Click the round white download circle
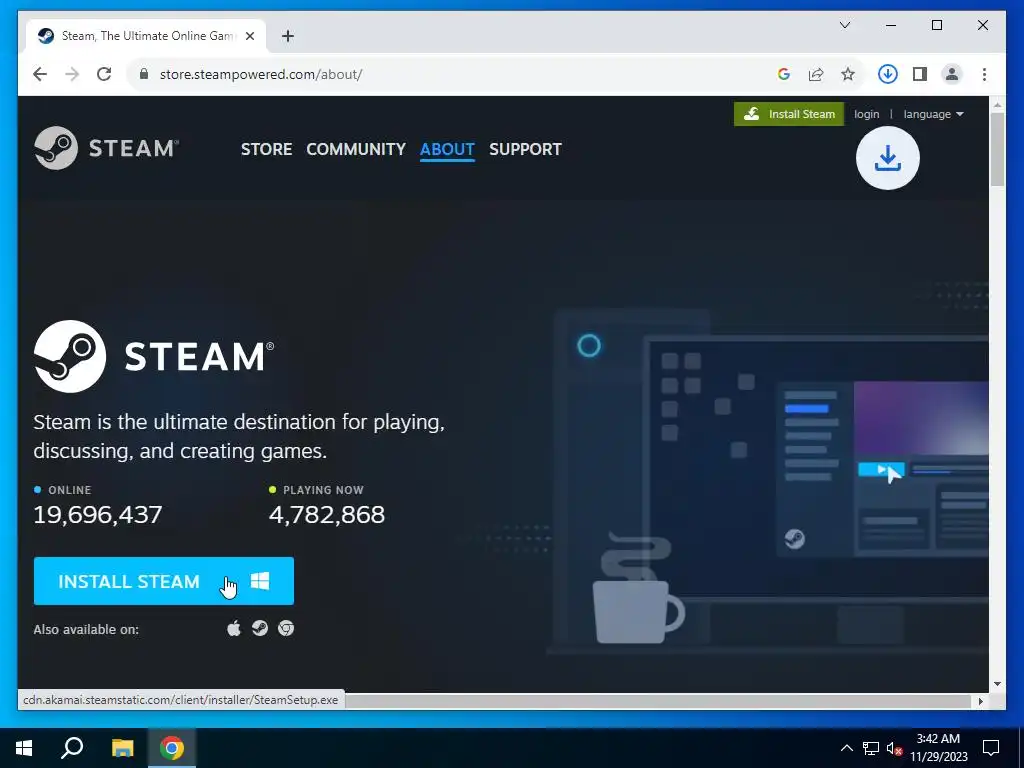 pyautogui.click(x=888, y=158)
